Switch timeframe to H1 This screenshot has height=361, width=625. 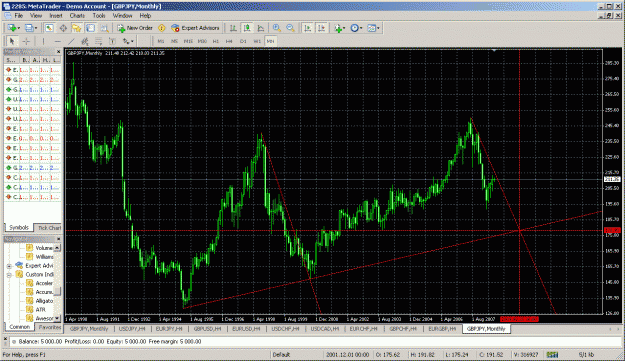click(216, 41)
